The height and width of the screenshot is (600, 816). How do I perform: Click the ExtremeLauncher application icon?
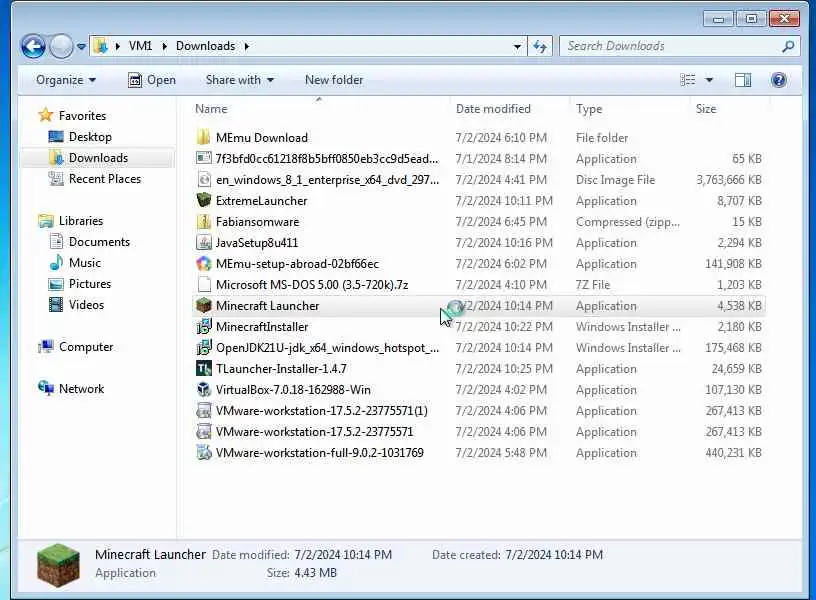[x=203, y=200]
